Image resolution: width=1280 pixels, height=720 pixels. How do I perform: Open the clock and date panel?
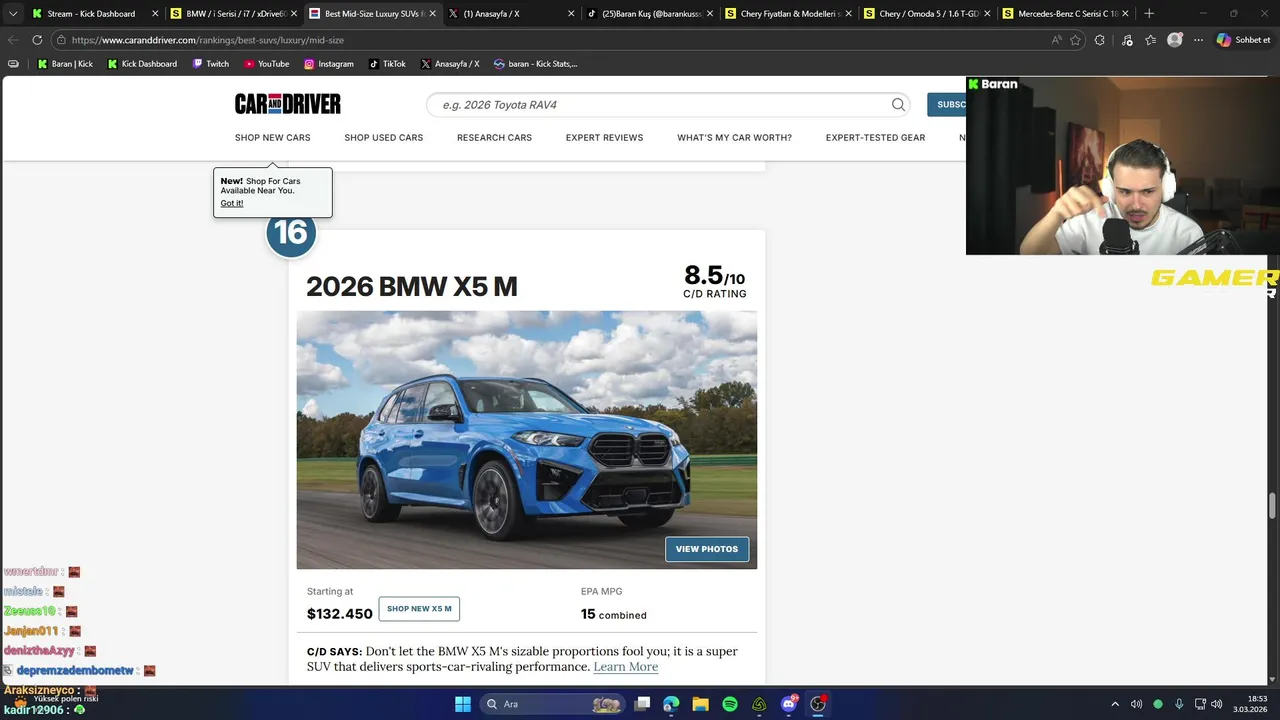coord(1250,704)
